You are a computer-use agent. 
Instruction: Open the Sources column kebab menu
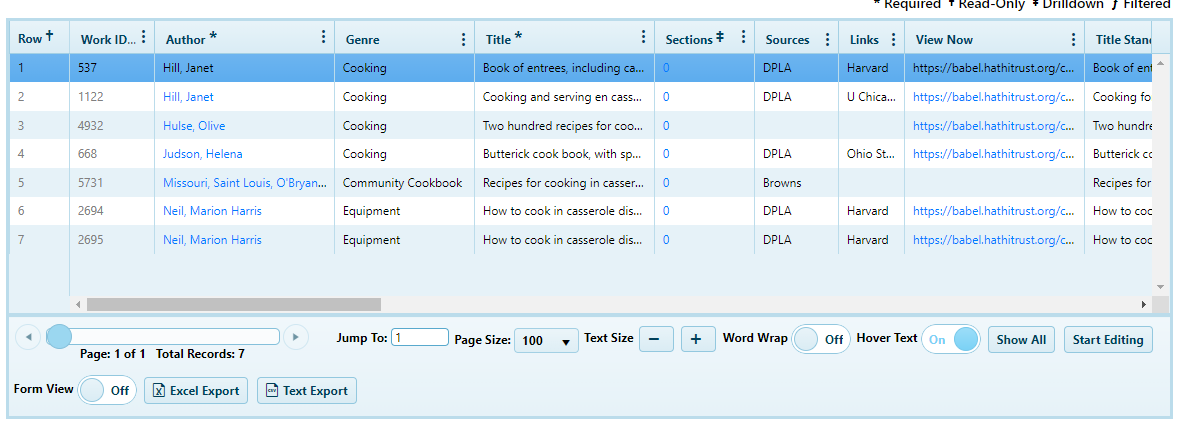(x=827, y=39)
